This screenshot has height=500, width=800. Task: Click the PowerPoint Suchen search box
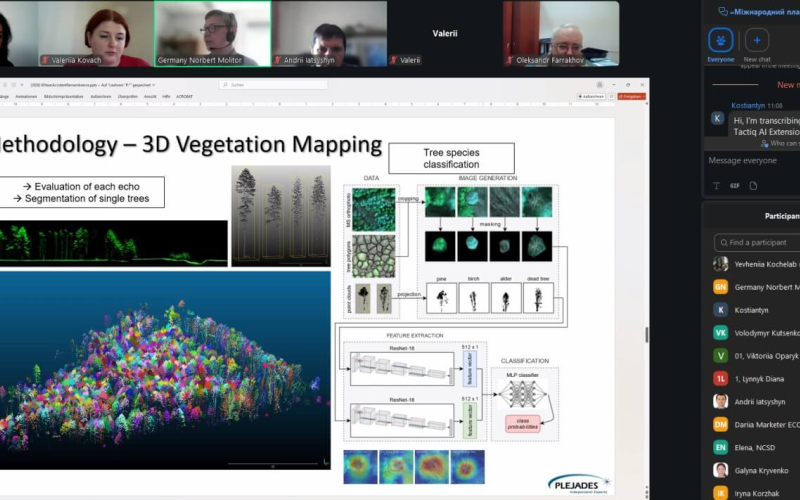(273, 85)
